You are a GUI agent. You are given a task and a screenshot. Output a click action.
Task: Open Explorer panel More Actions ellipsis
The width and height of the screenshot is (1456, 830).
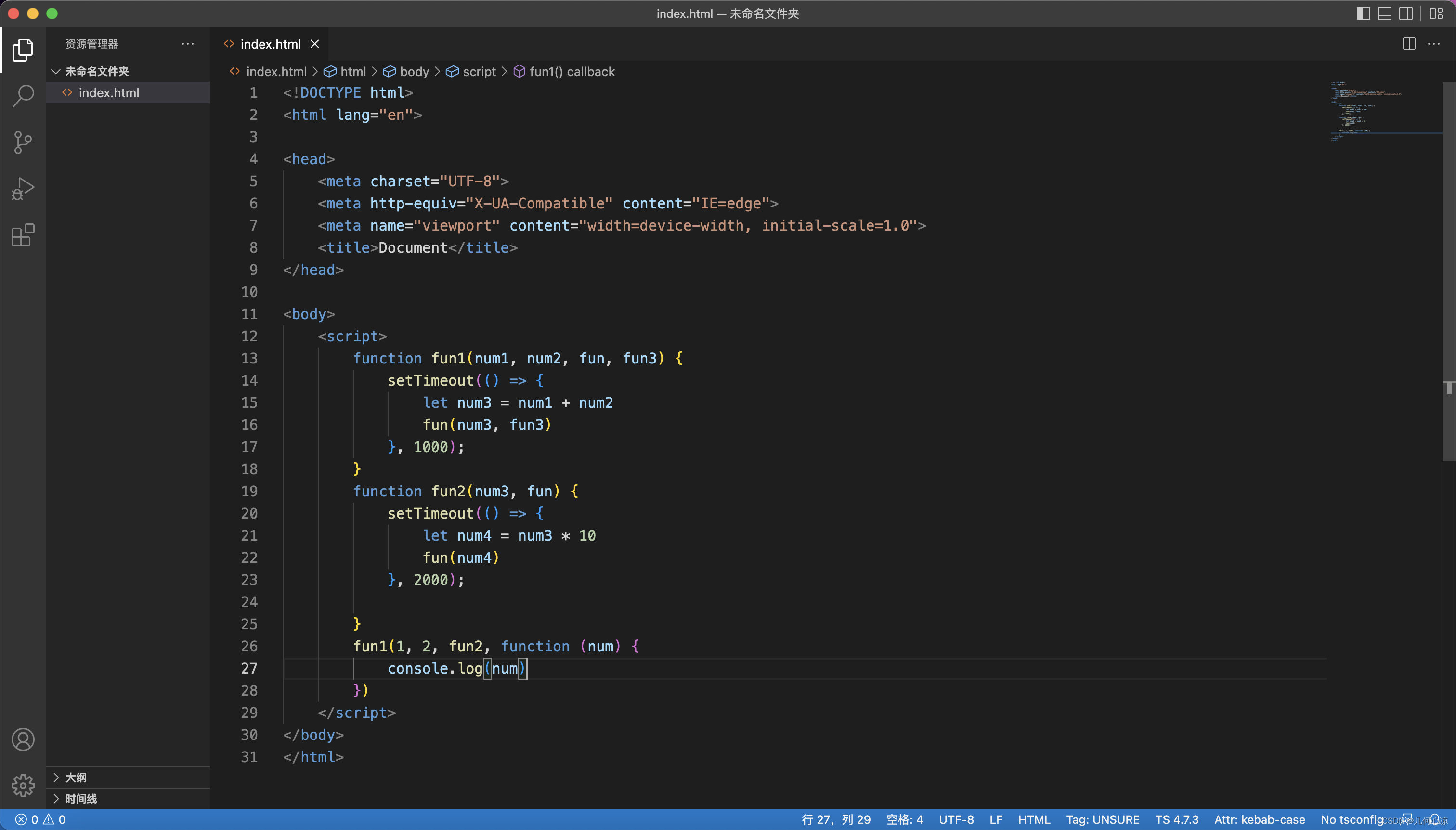click(188, 44)
